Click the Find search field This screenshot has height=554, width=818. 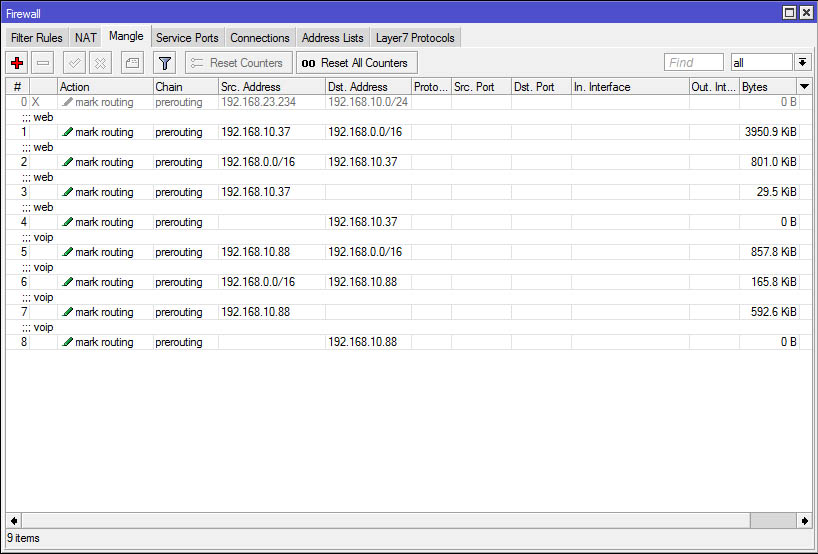click(x=693, y=63)
